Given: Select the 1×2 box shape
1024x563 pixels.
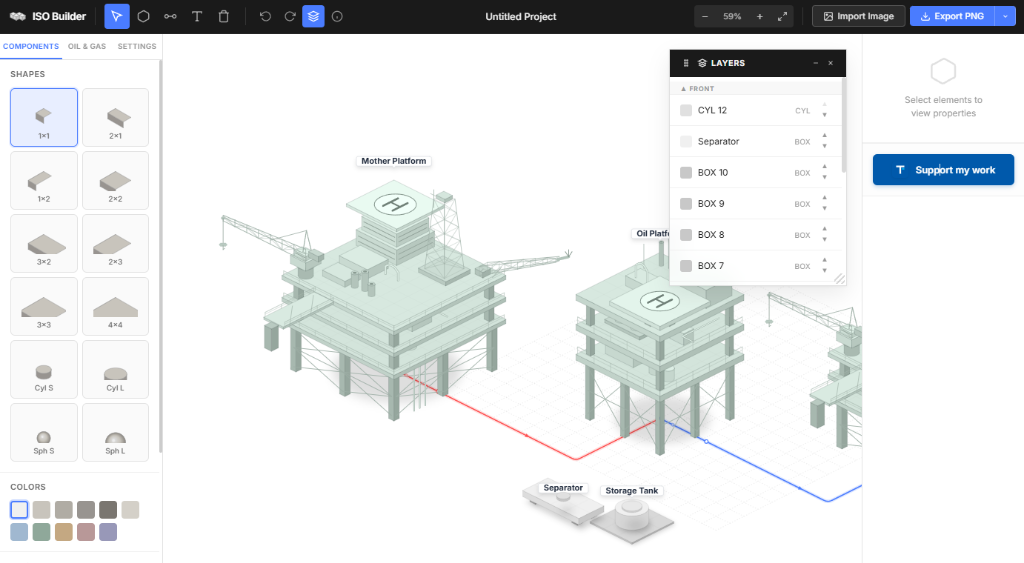Looking at the screenshot, I should tap(44, 180).
